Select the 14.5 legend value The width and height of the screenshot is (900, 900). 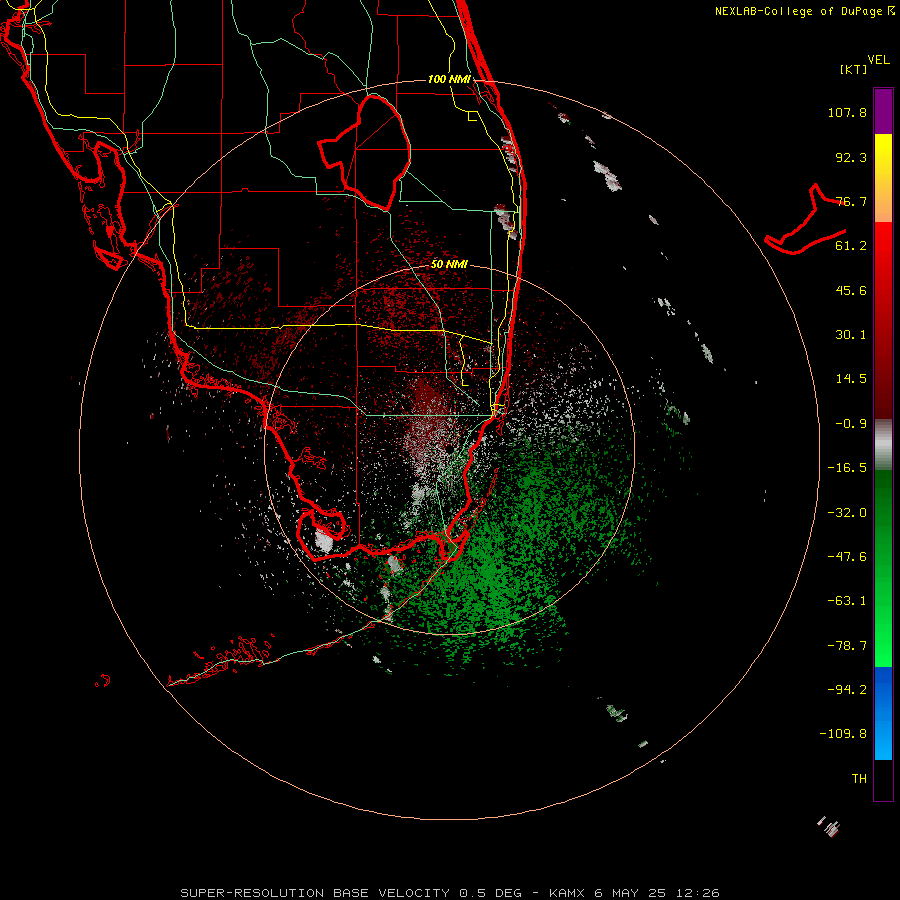tap(851, 378)
